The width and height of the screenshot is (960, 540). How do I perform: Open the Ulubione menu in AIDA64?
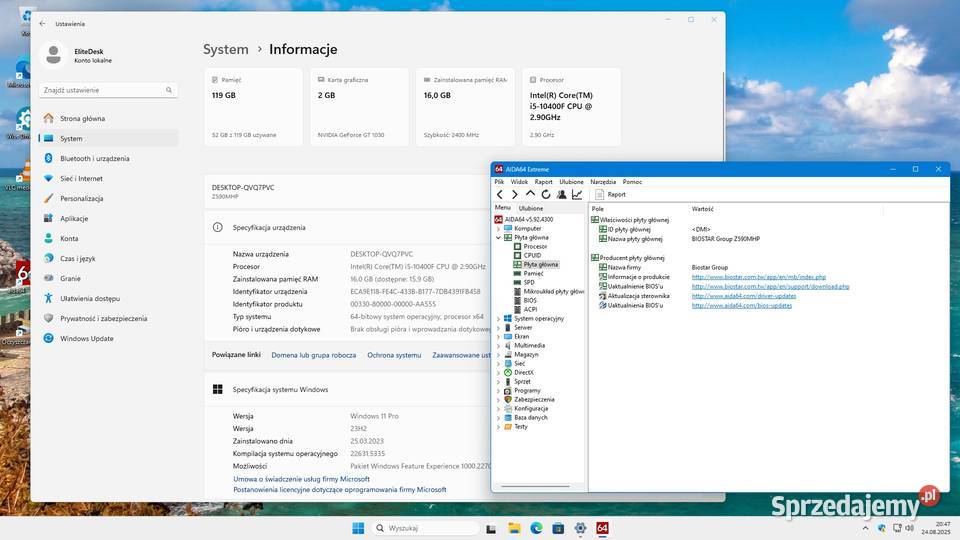571,182
